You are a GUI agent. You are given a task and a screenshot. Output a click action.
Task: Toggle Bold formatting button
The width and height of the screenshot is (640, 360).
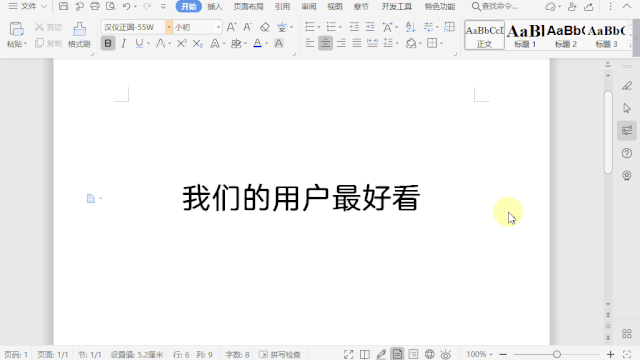(108, 43)
